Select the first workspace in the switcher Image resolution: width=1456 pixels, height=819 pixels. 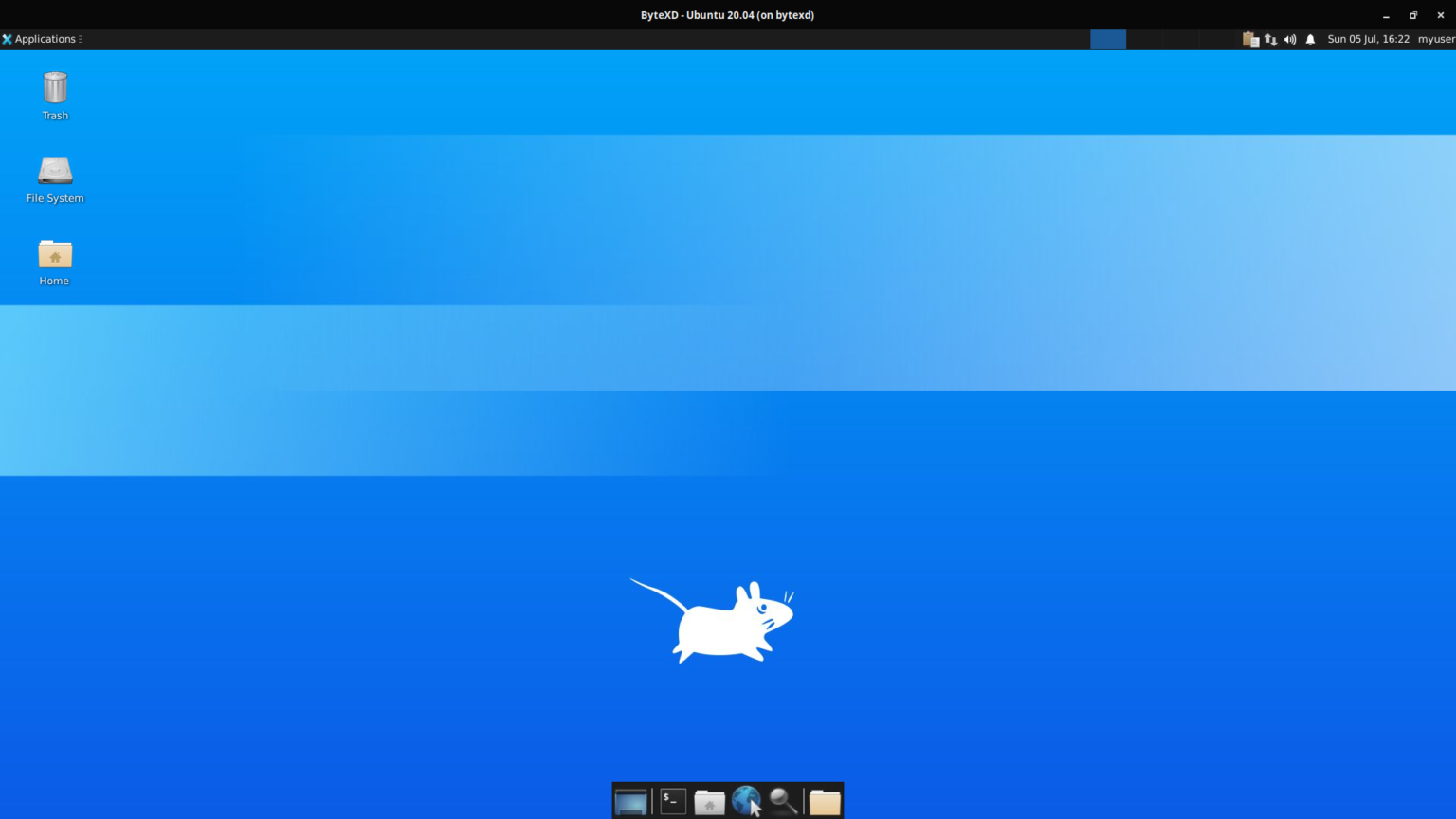coord(1108,39)
